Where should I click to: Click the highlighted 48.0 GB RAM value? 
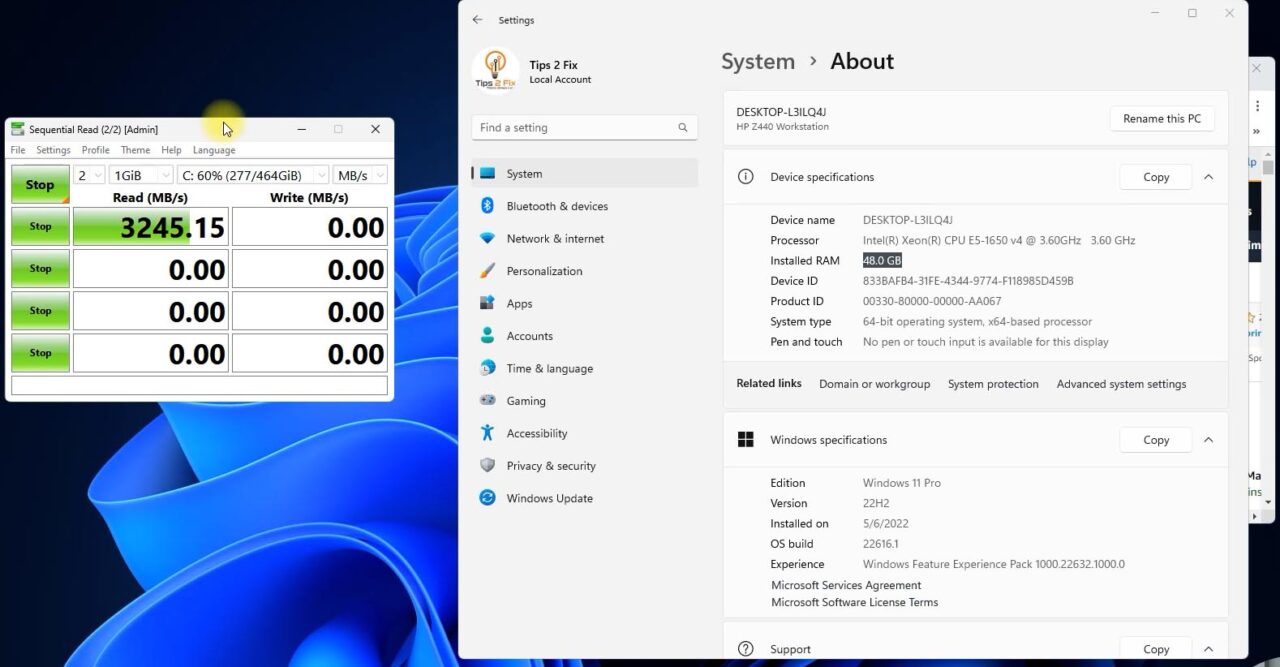point(882,260)
